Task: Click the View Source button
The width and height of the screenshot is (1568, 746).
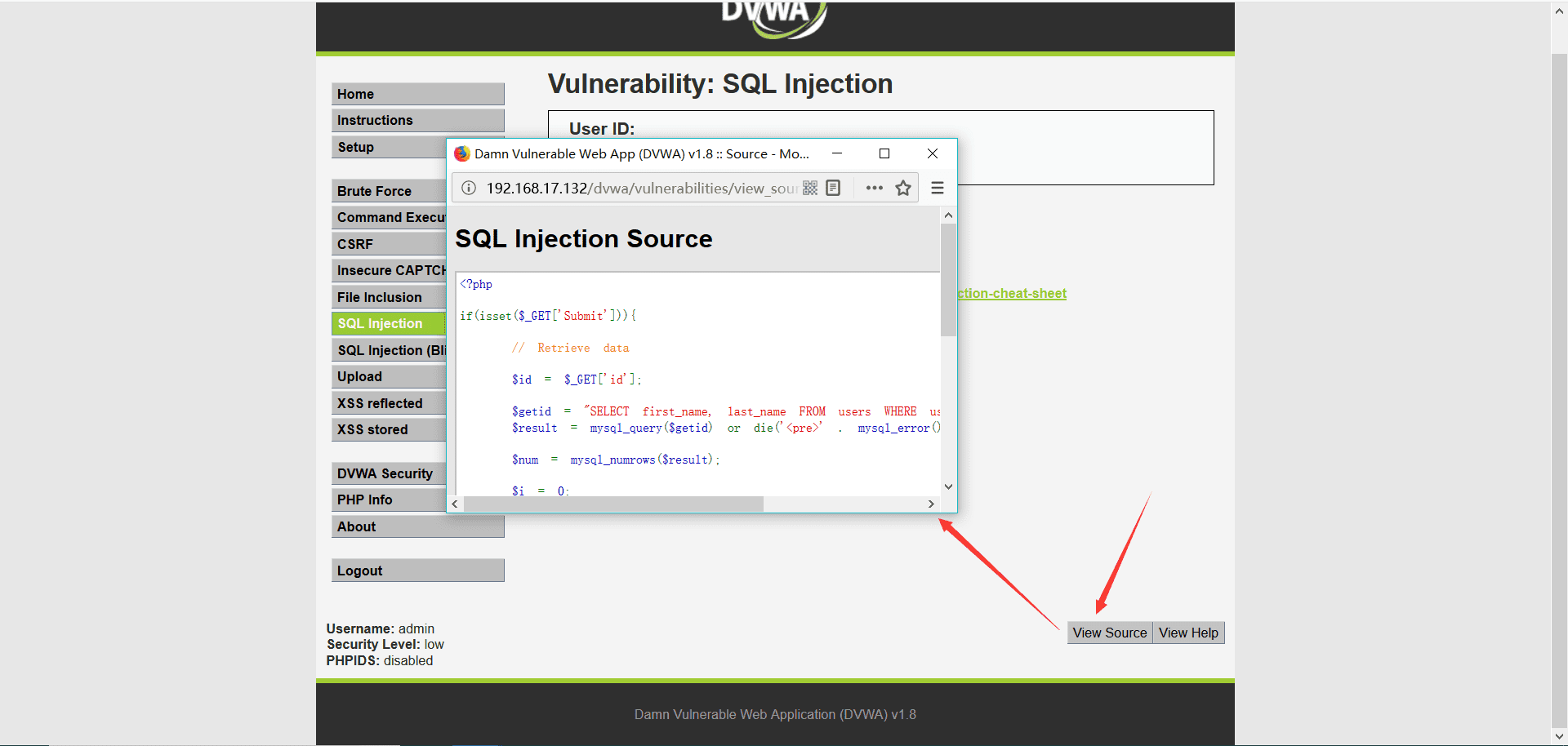Action: click(1110, 633)
